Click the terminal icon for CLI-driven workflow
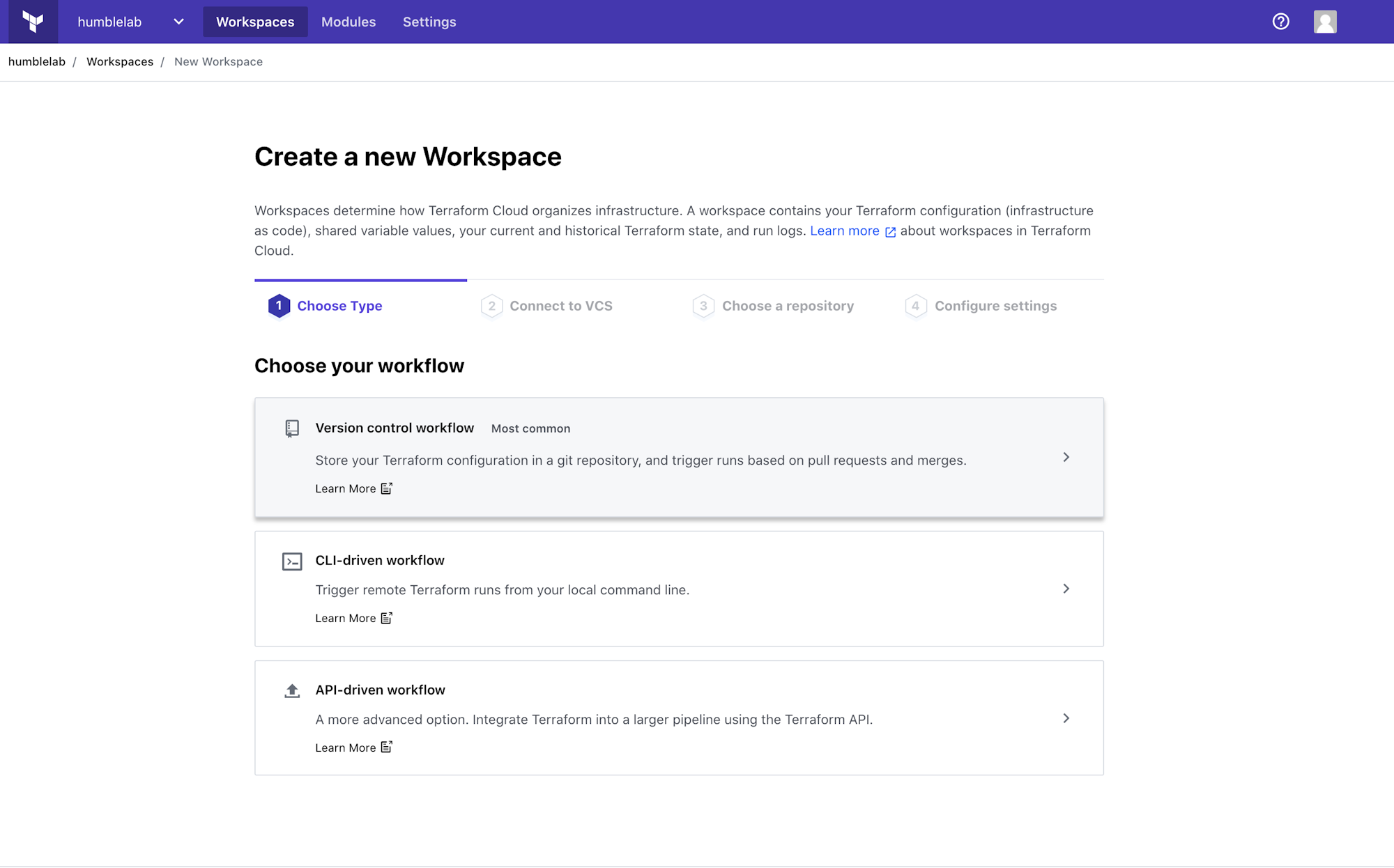 tap(291, 561)
